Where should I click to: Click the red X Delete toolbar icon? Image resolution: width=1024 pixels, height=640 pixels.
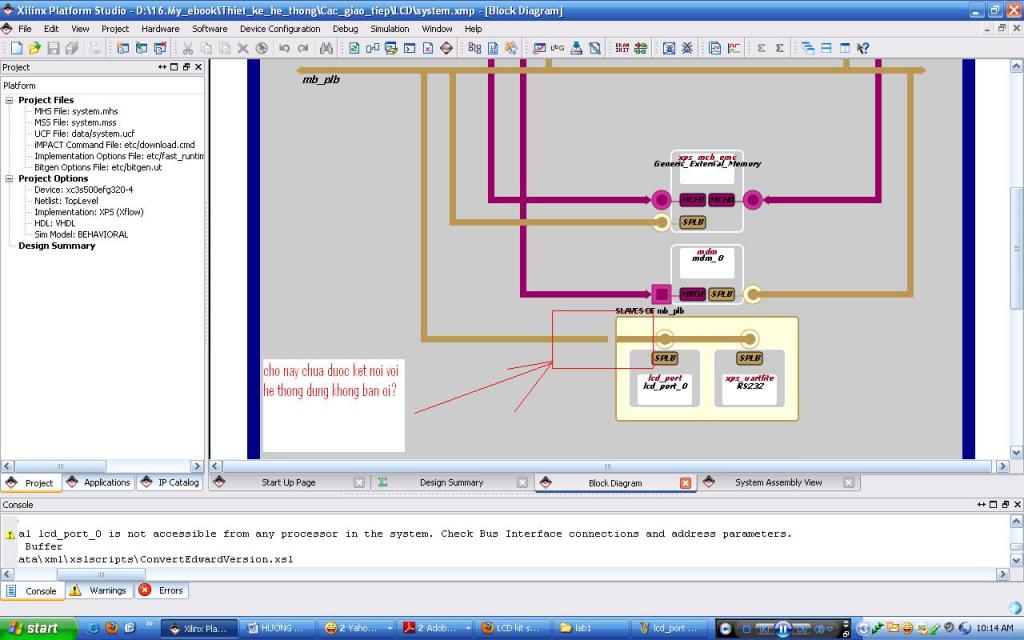click(x=428, y=48)
